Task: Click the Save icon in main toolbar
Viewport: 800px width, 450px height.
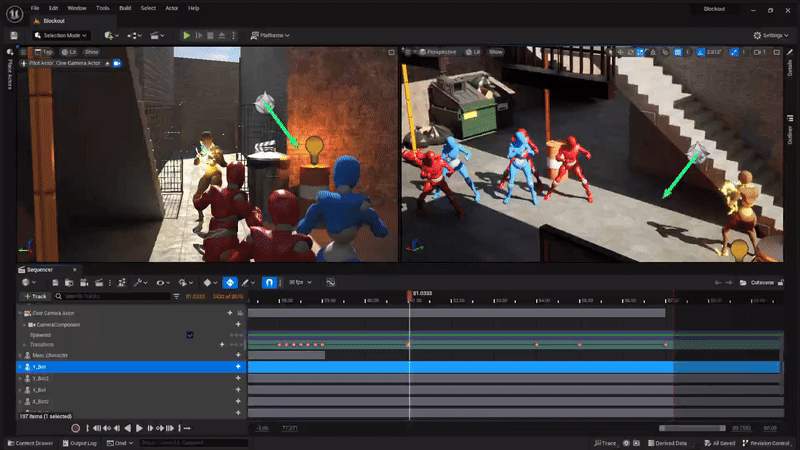Action: (14, 35)
